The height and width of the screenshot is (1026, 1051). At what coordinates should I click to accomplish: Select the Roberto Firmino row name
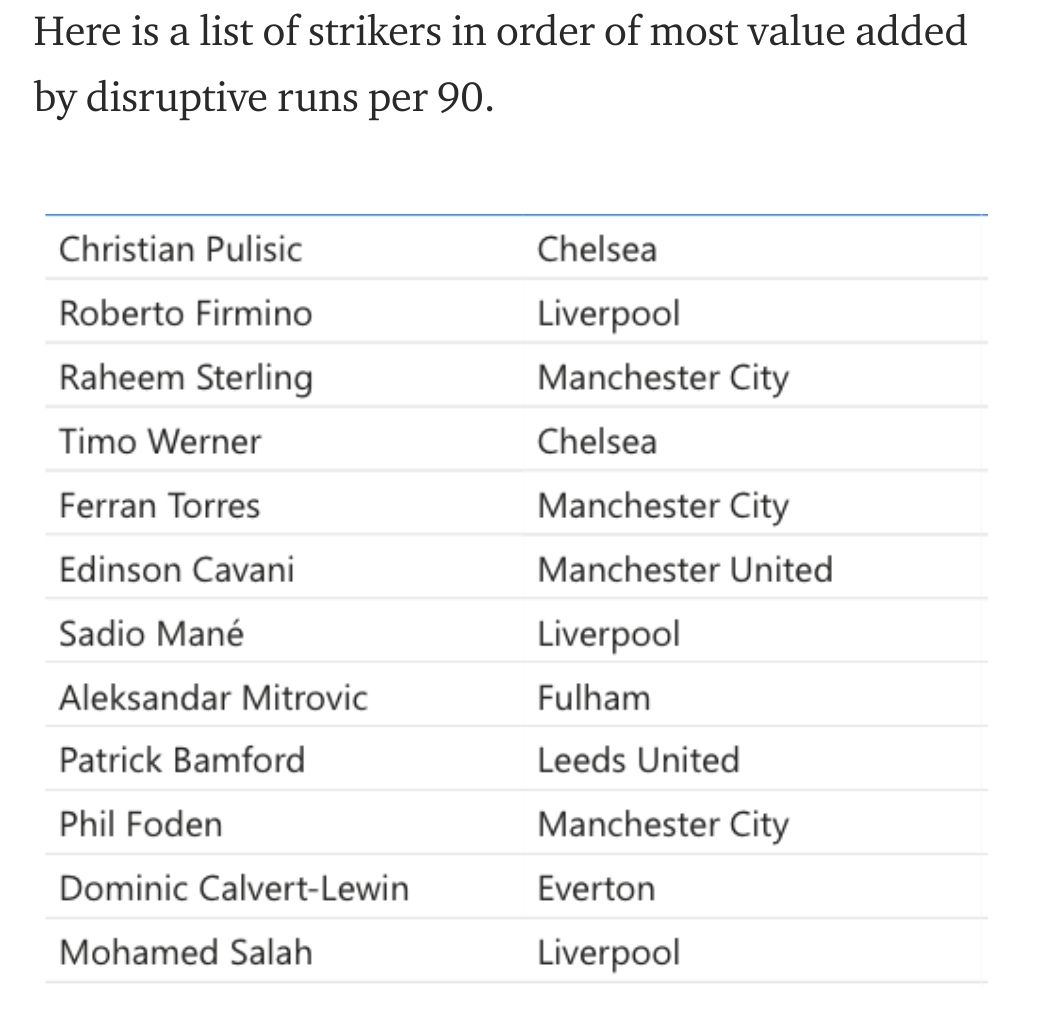(x=185, y=313)
